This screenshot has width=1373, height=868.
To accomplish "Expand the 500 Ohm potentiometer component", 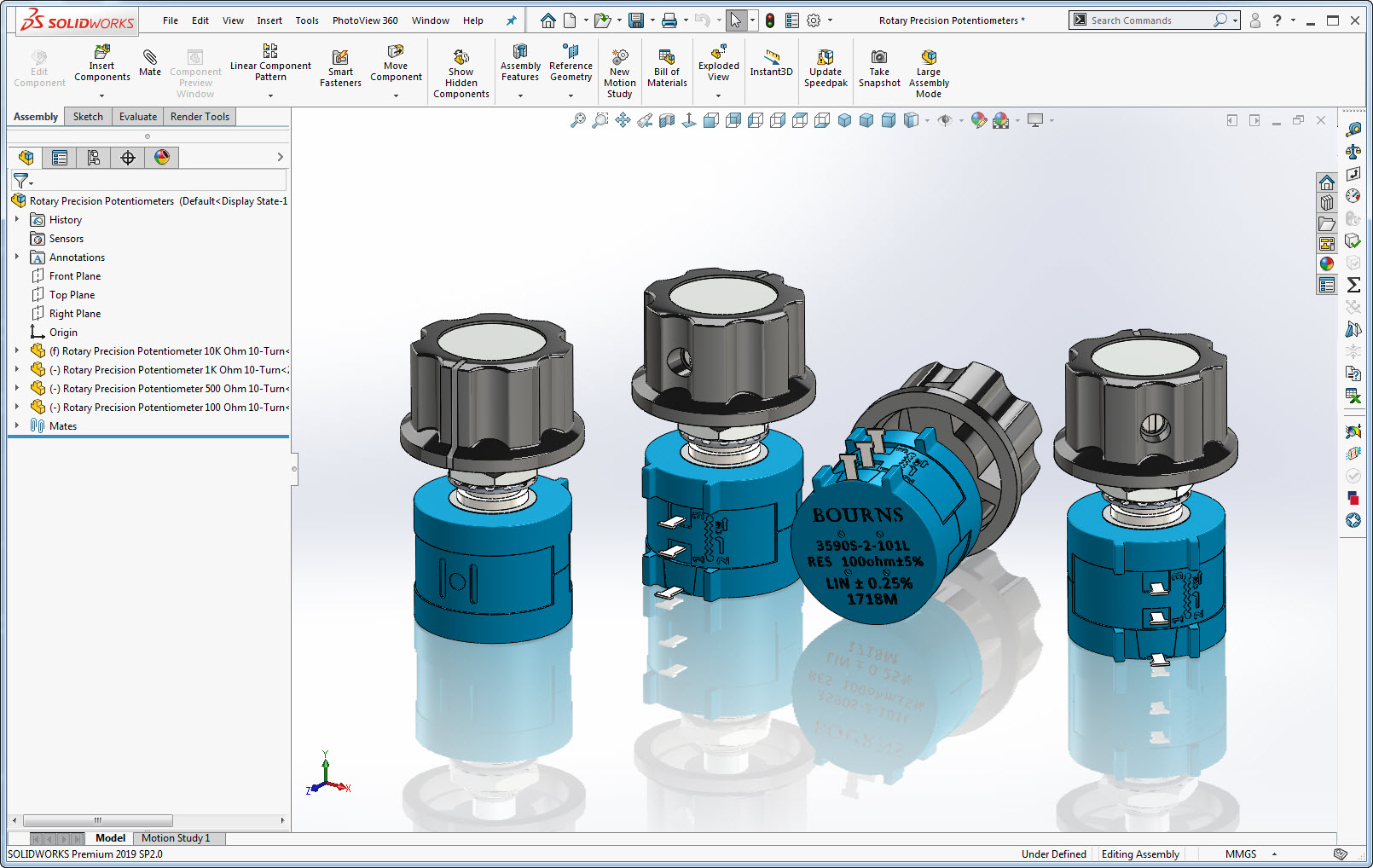I will pyautogui.click(x=17, y=388).
